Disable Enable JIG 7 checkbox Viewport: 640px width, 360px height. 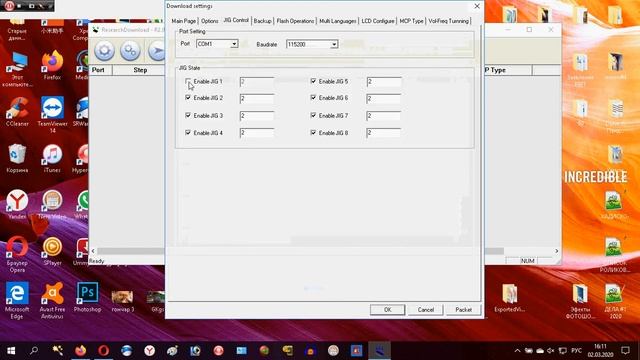(x=313, y=115)
